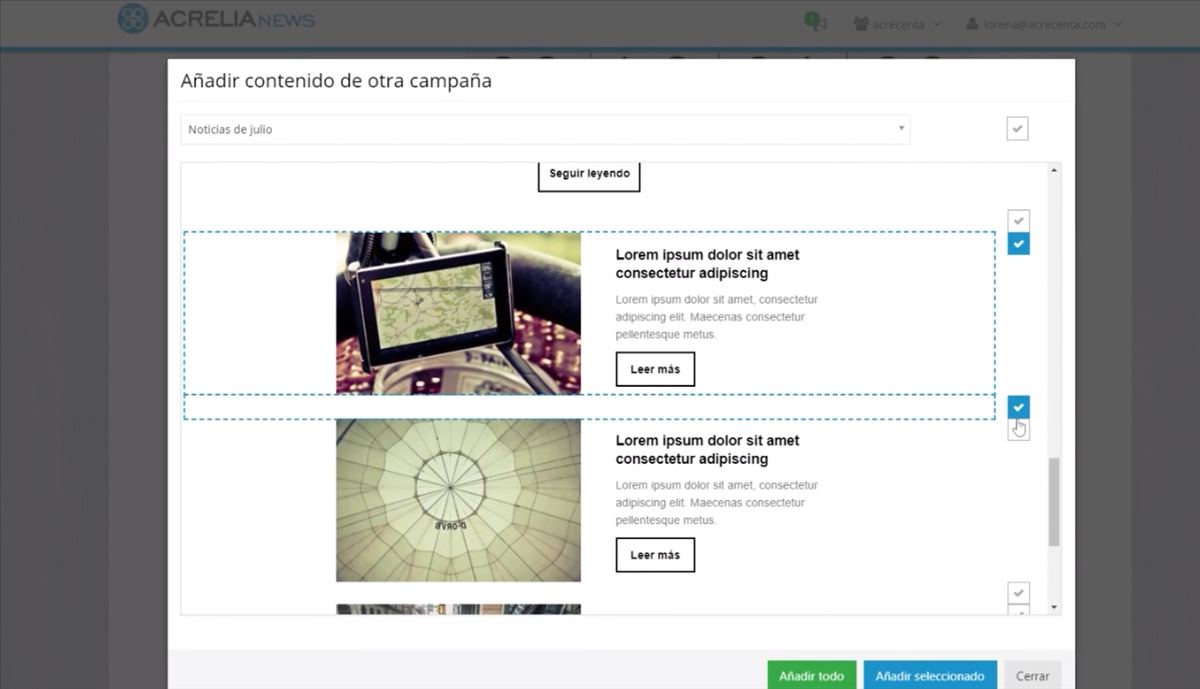This screenshot has width=1200, height=689.
Task: Click Seguir leyendo button in preview
Action: click(x=589, y=174)
